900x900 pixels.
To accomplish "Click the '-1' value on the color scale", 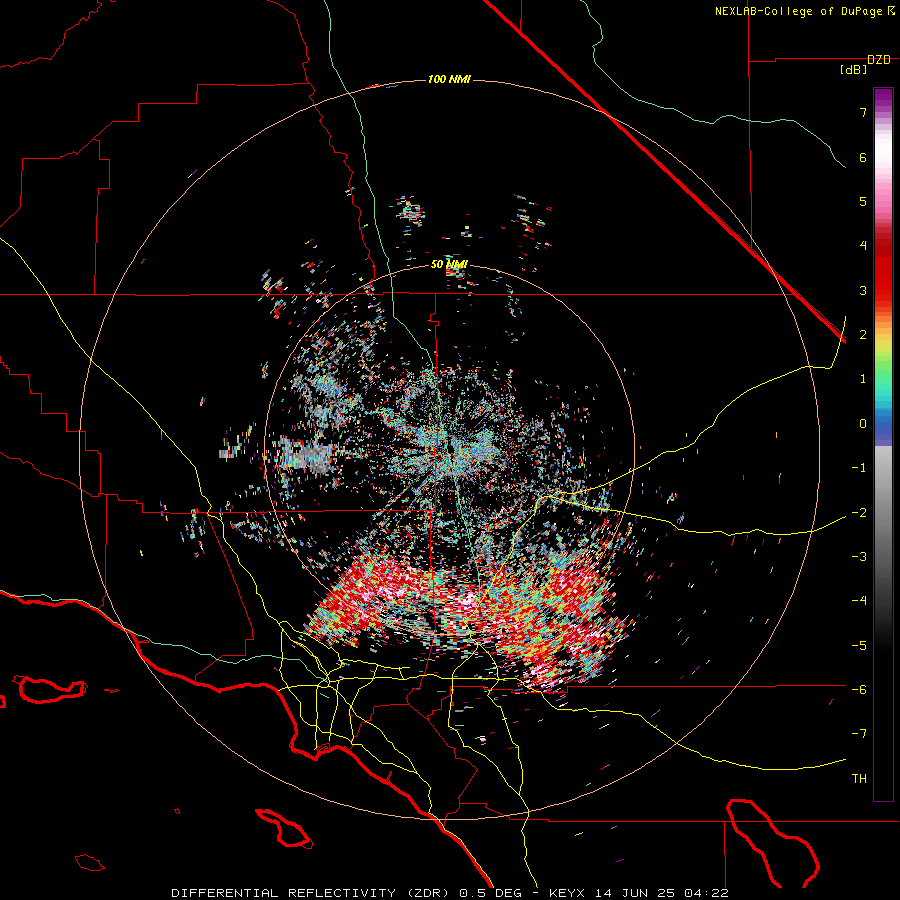I will [859, 468].
